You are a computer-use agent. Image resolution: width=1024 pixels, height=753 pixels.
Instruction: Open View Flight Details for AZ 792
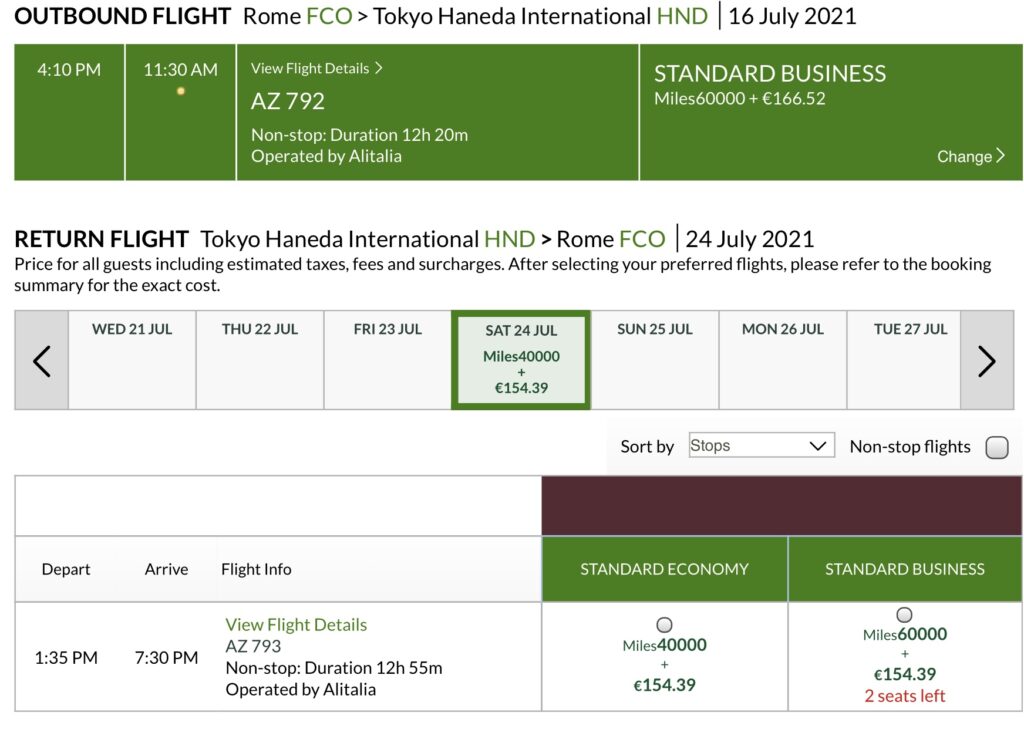310,68
